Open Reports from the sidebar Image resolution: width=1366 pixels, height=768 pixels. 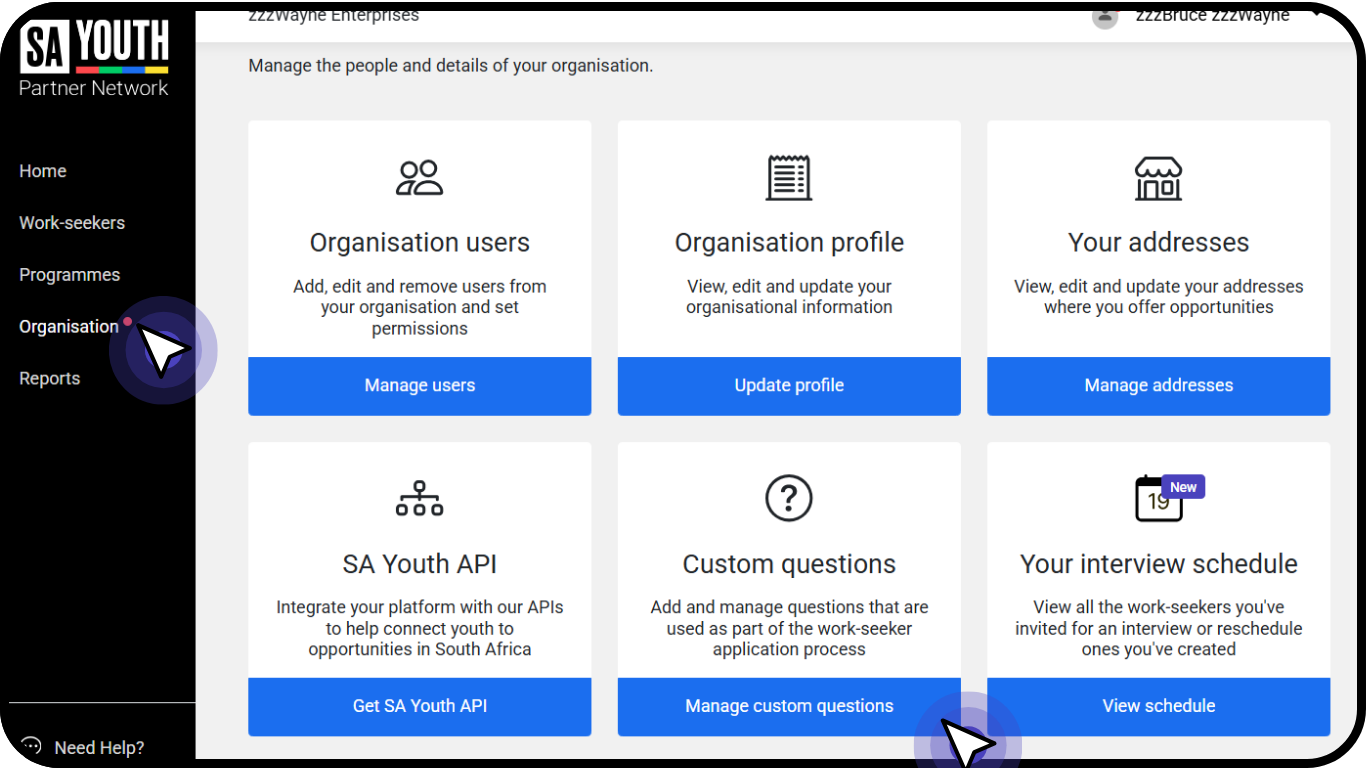pos(49,378)
